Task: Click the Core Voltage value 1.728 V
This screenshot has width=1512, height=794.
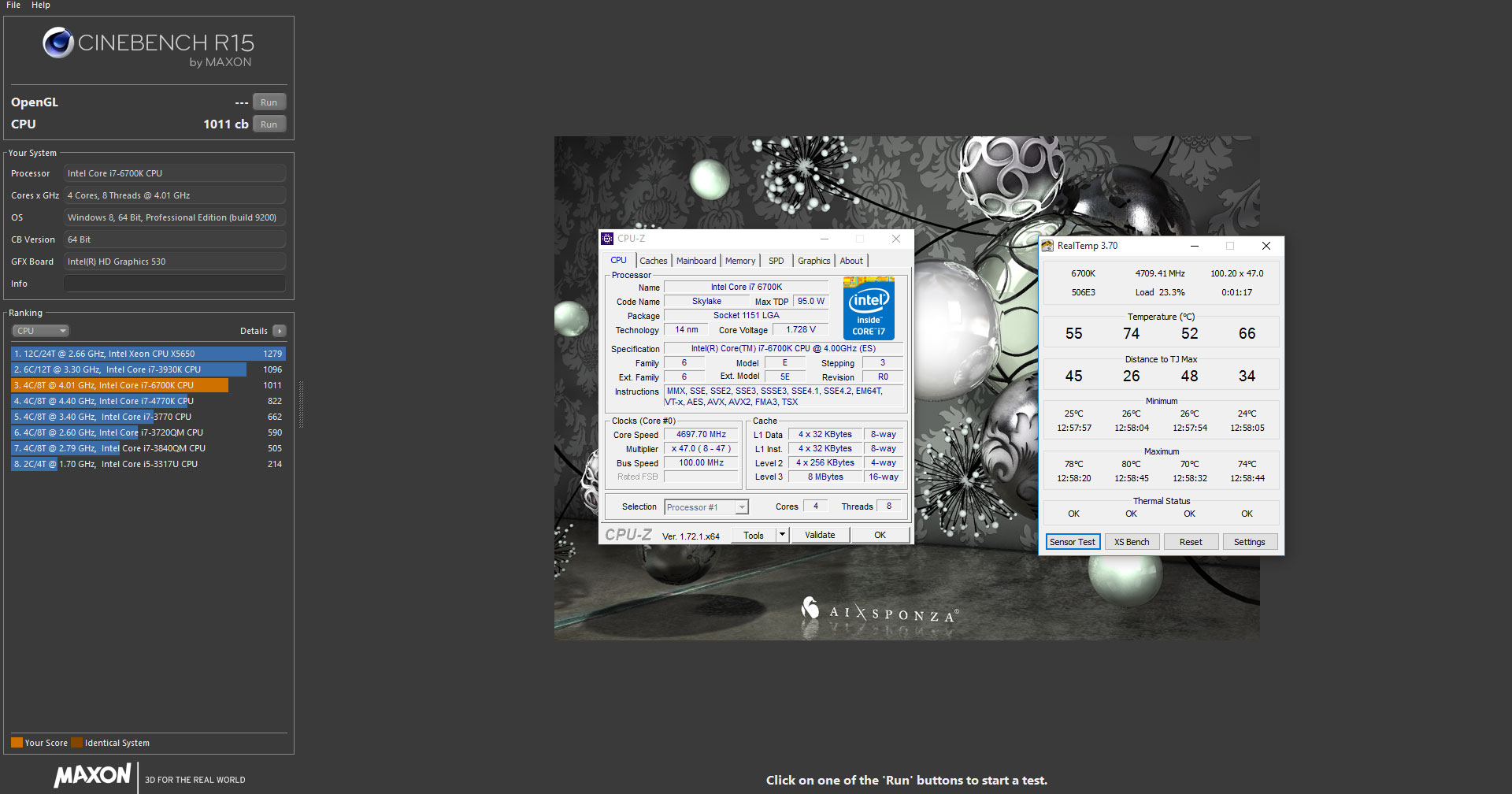Action: click(801, 330)
